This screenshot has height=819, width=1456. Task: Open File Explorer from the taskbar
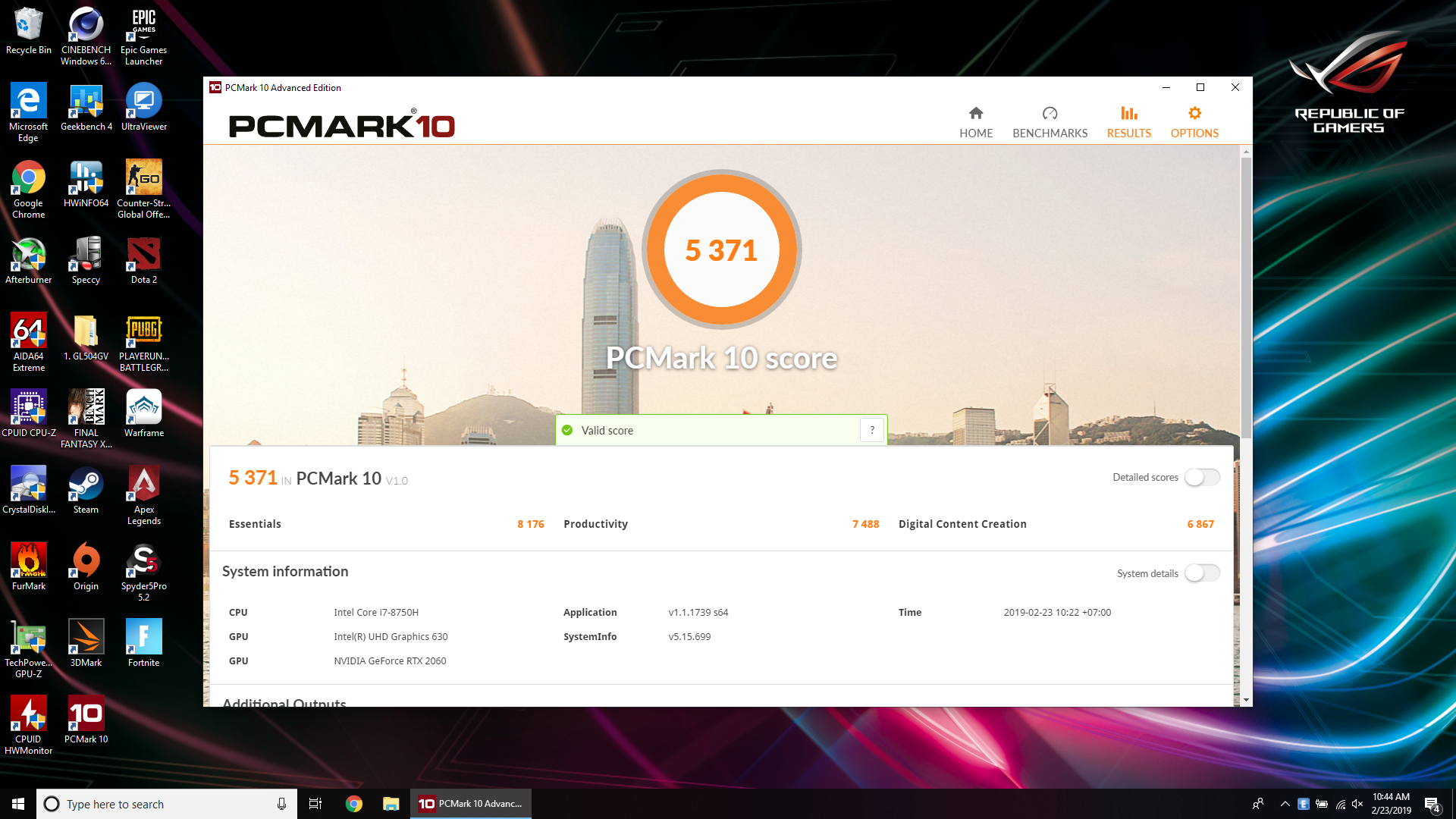pos(391,804)
